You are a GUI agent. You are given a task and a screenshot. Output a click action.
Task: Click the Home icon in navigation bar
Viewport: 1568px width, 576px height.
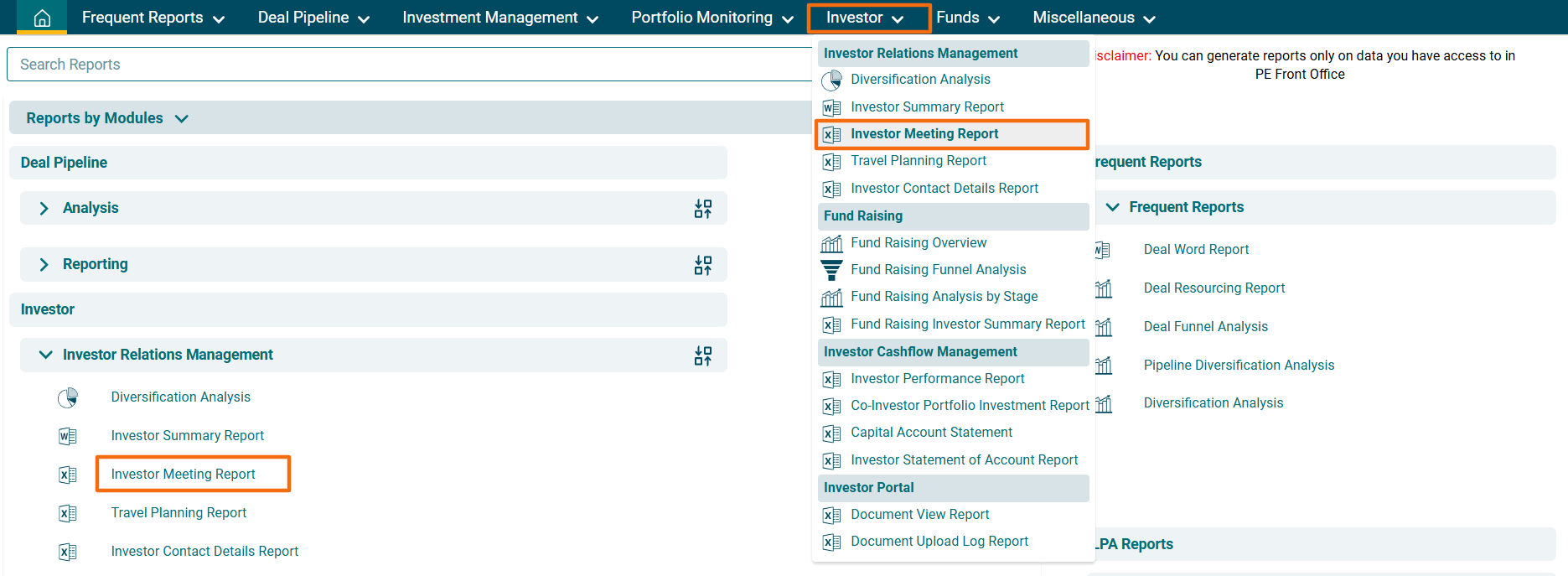coord(42,18)
